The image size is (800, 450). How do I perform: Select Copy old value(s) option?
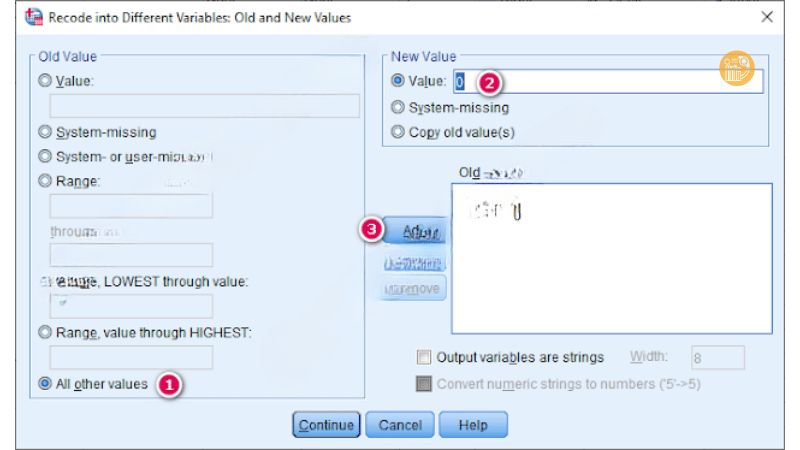[x=398, y=131]
